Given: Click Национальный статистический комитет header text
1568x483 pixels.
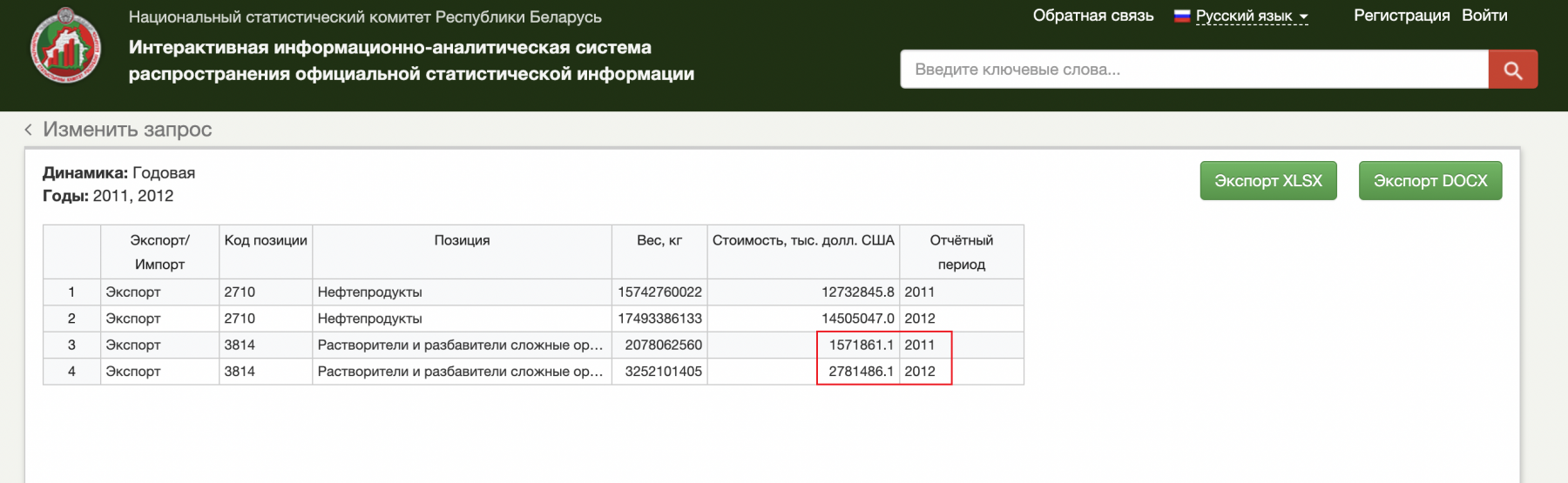Looking at the screenshot, I should pyautogui.click(x=365, y=17).
